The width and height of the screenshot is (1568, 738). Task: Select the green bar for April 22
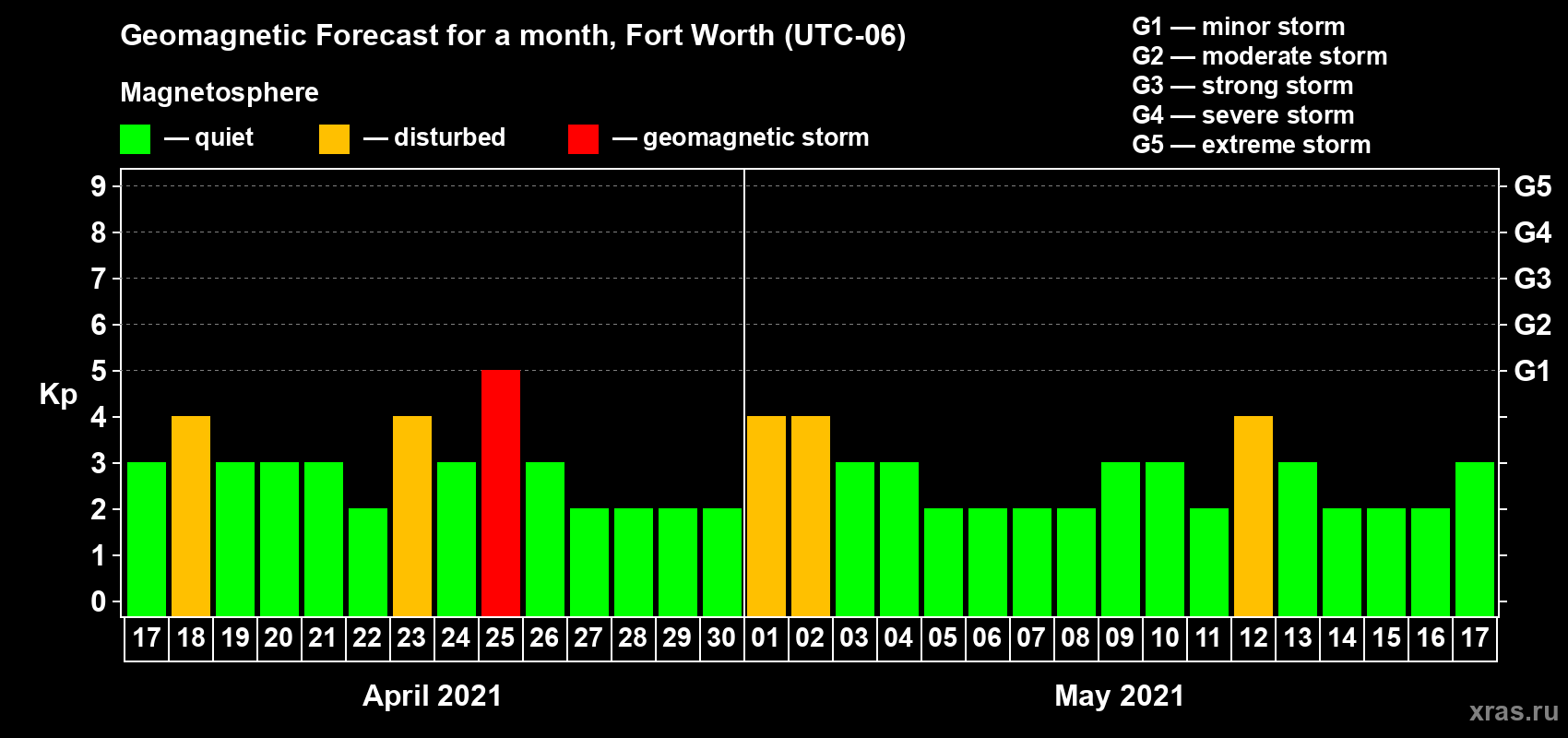tap(368, 562)
